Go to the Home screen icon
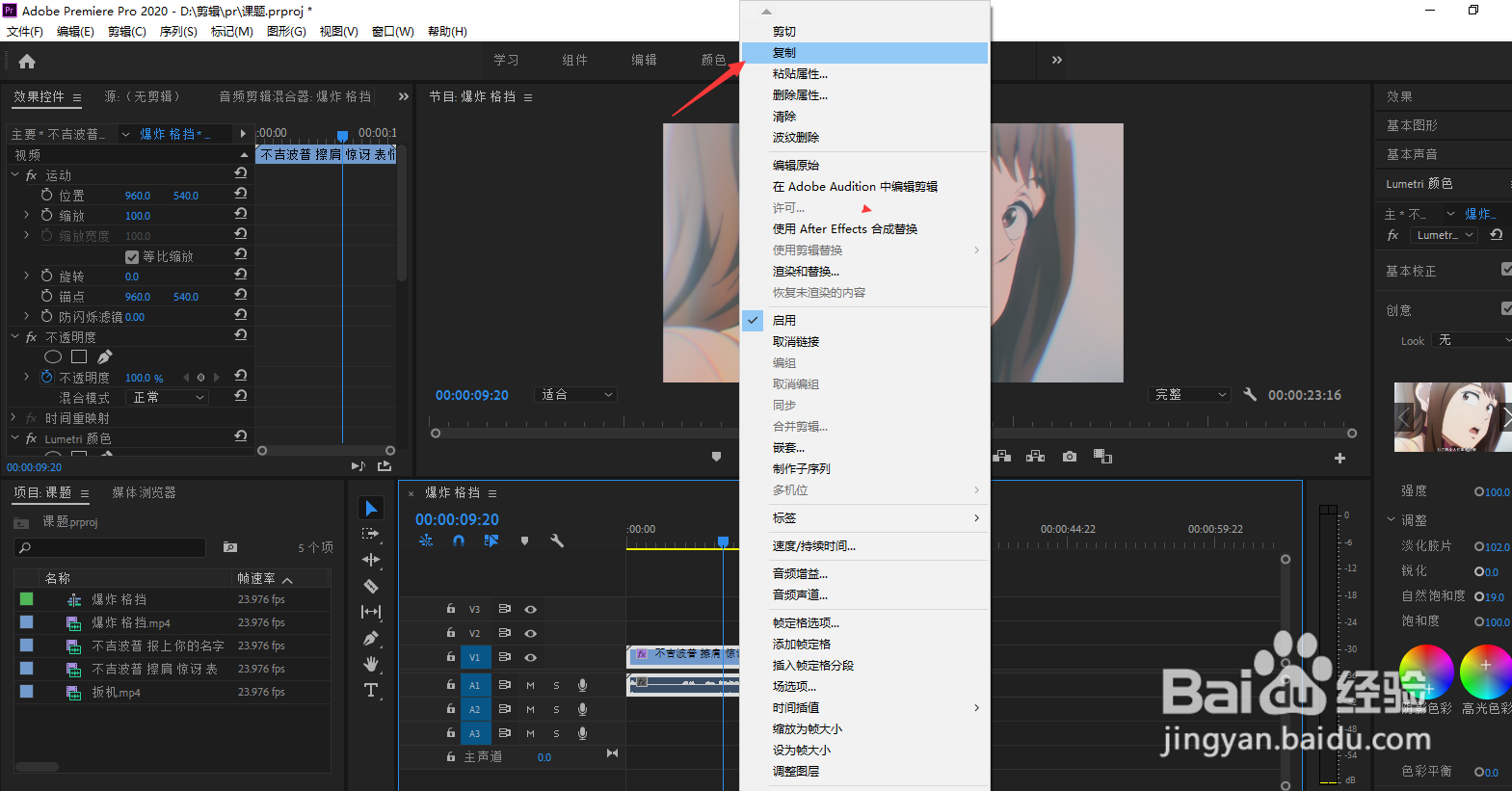The width and height of the screenshot is (1512, 791). tap(27, 62)
